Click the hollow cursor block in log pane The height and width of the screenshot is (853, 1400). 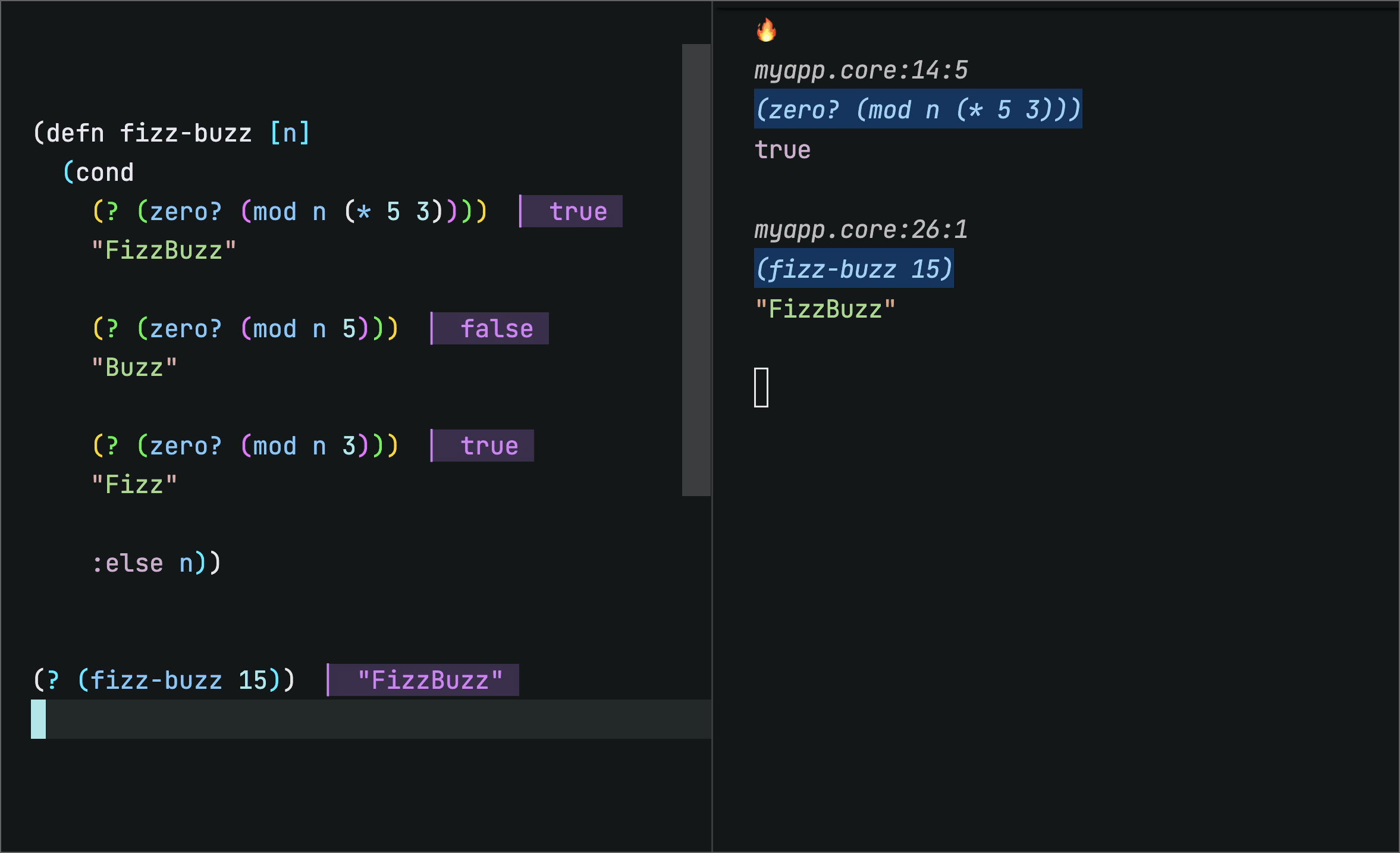(761, 388)
